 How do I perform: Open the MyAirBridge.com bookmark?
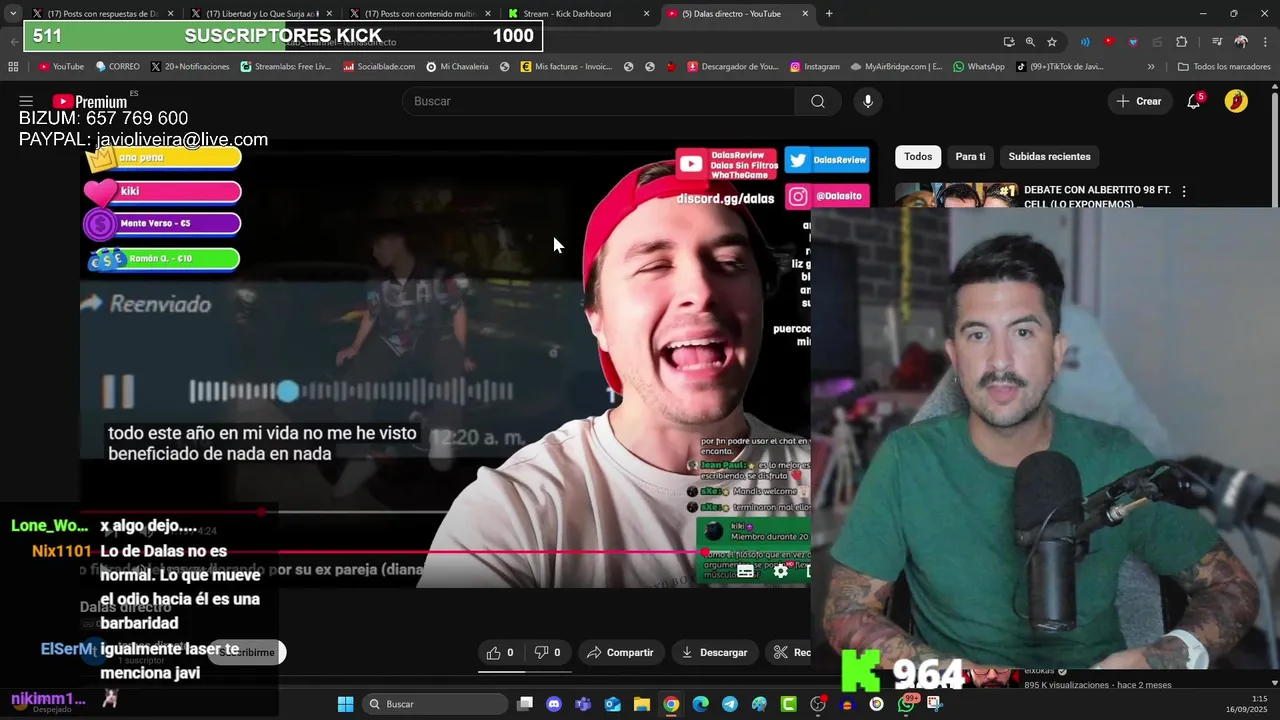(x=896, y=67)
